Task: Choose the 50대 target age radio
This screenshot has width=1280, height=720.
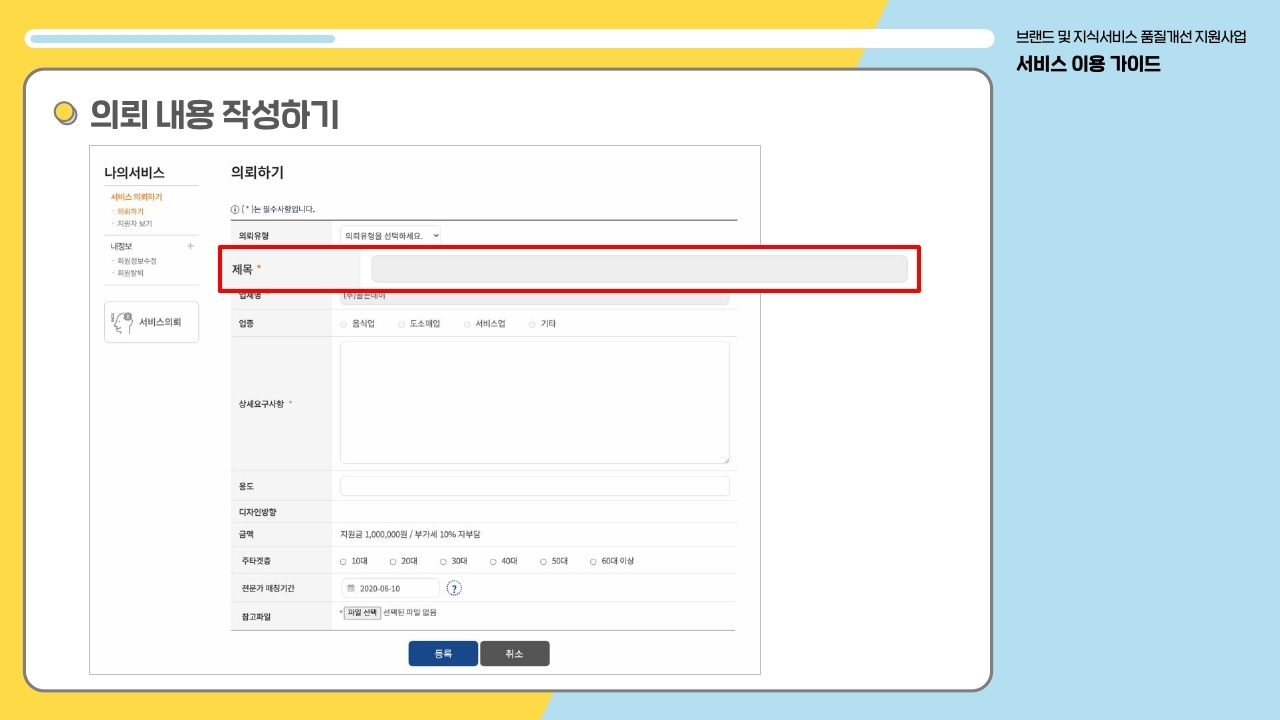Action: click(543, 562)
